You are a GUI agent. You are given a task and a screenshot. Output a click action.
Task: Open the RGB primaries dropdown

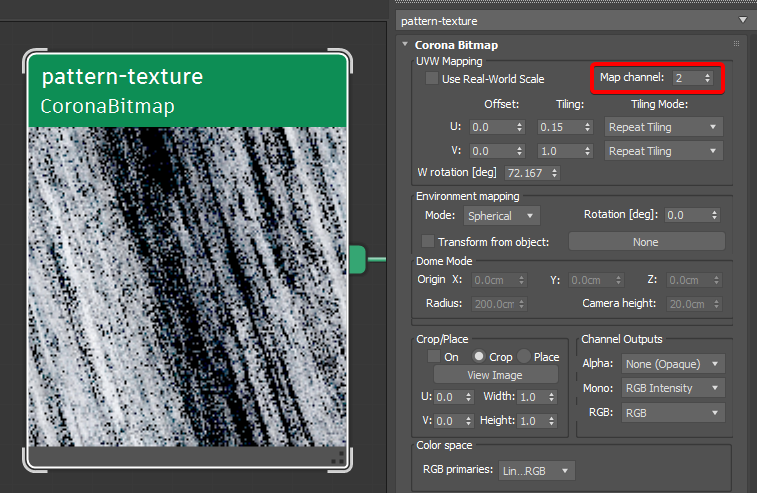(539, 470)
